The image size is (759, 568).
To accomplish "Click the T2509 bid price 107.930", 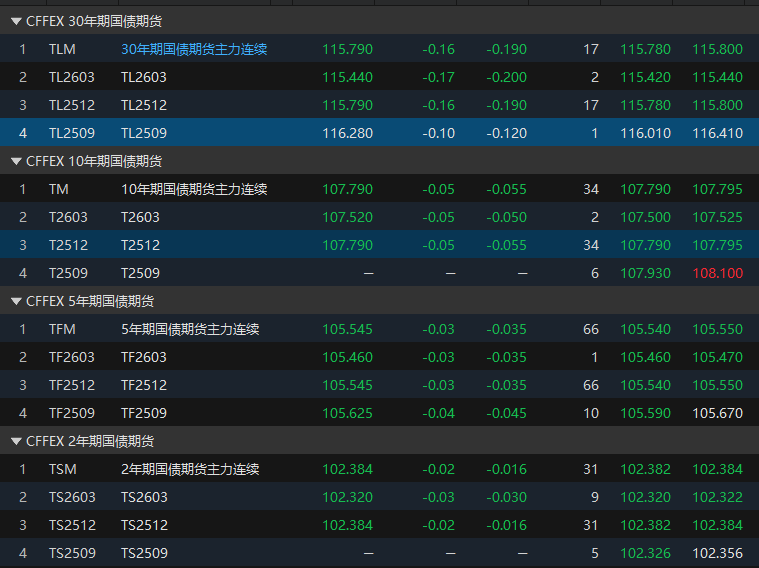I will (645, 273).
